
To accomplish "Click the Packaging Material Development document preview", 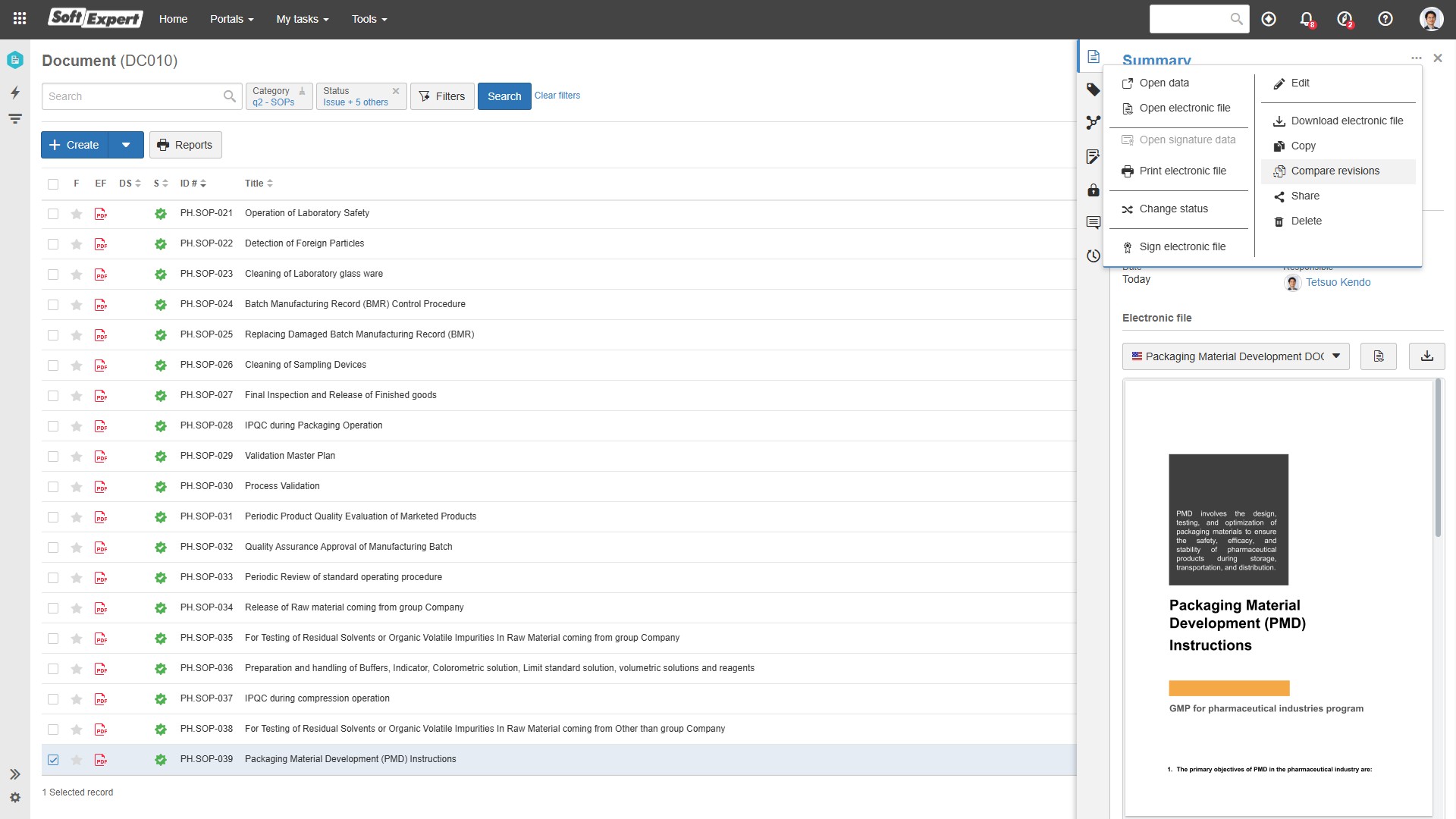I will [x=1279, y=598].
